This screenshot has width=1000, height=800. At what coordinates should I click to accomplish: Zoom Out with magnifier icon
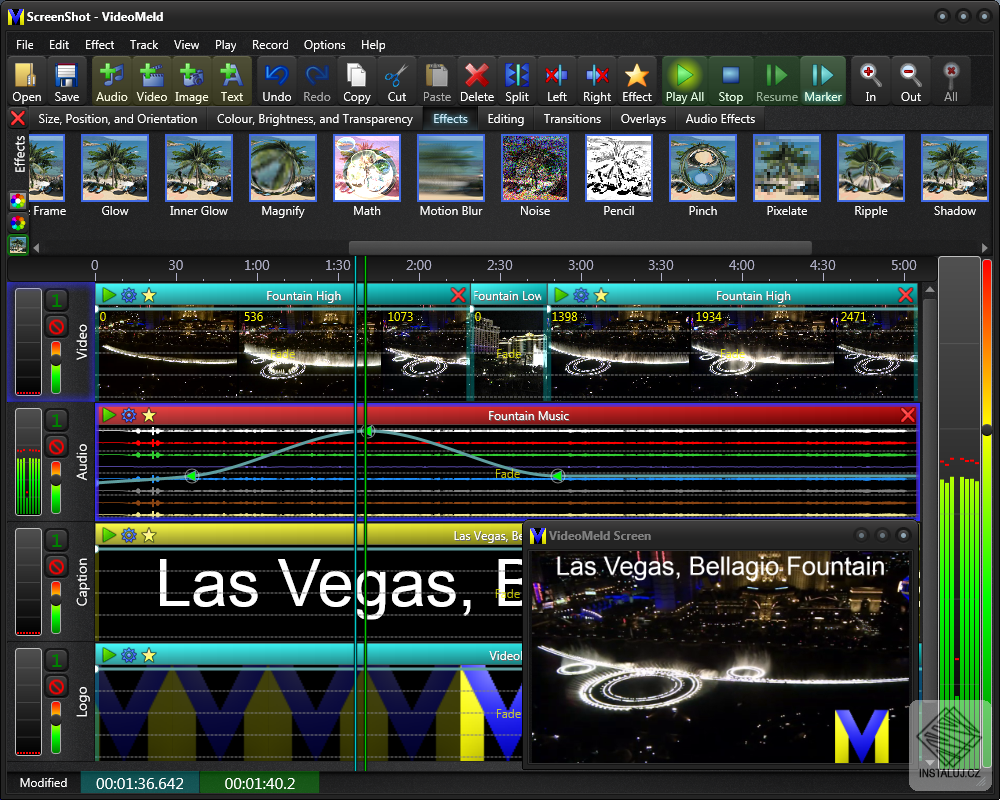pos(911,81)
